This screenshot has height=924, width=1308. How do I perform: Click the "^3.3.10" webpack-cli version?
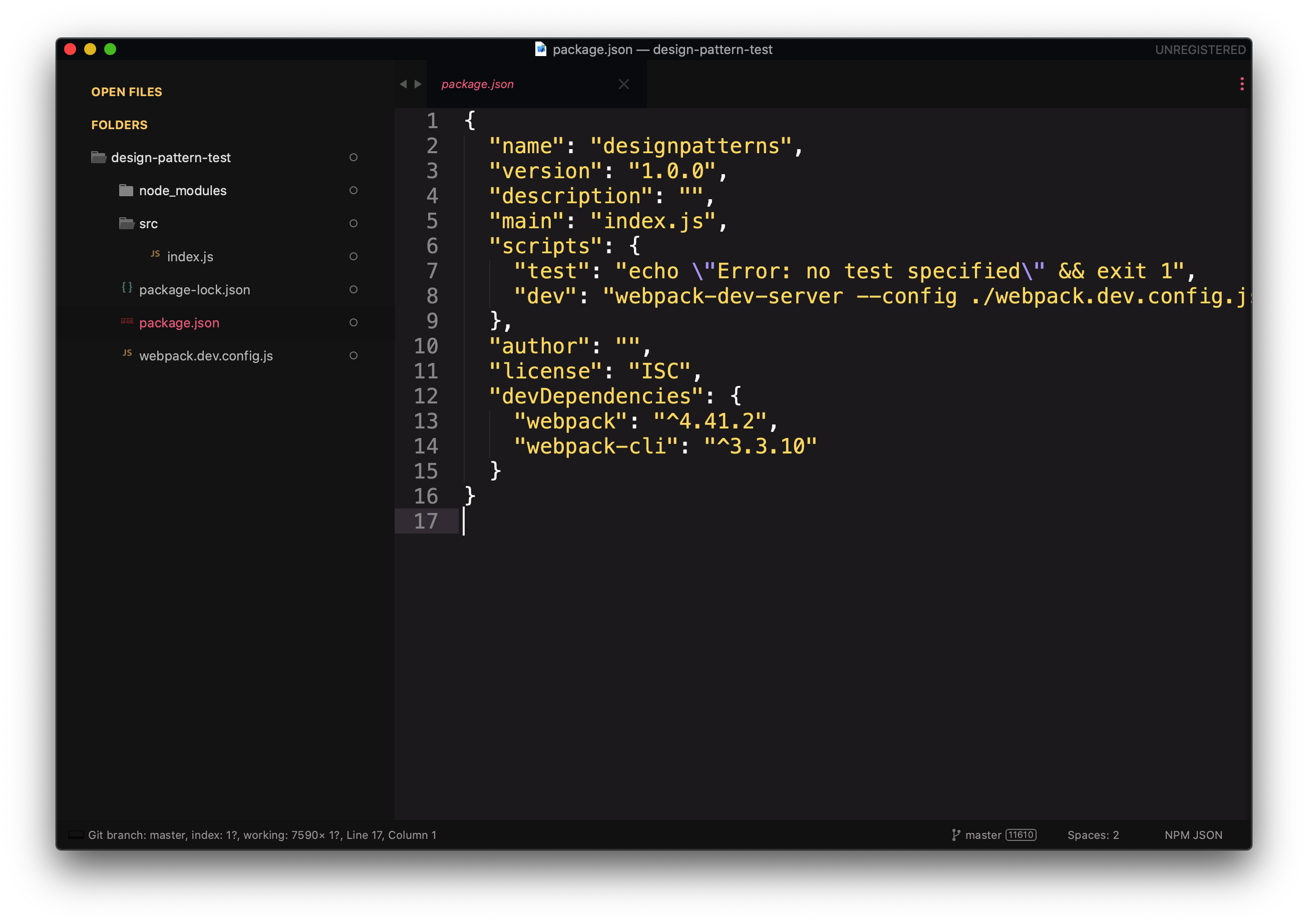pos(761,447)
